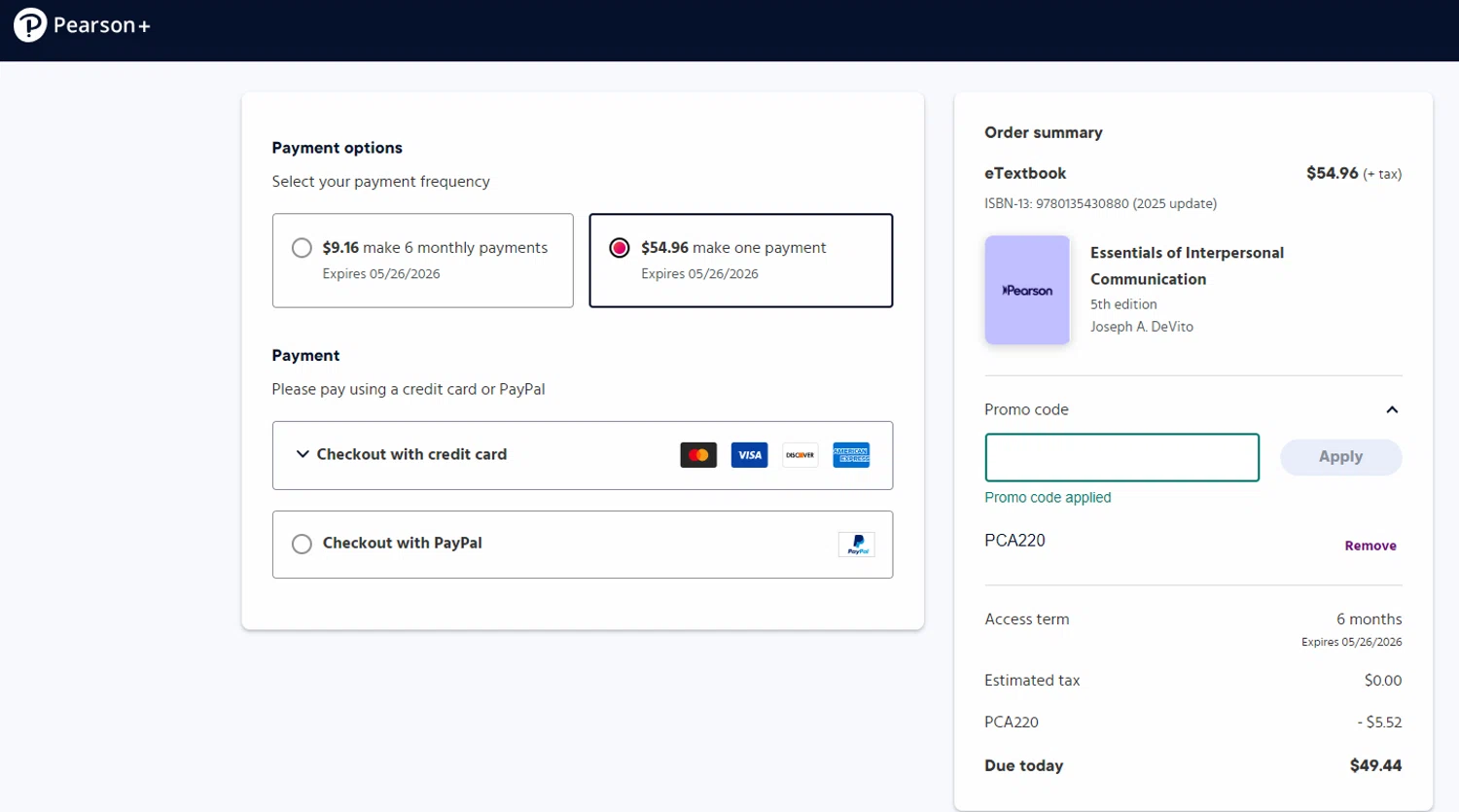Click the Payment options heading
This screenshot has width=1459, height=812.
[x=337, y=148]
